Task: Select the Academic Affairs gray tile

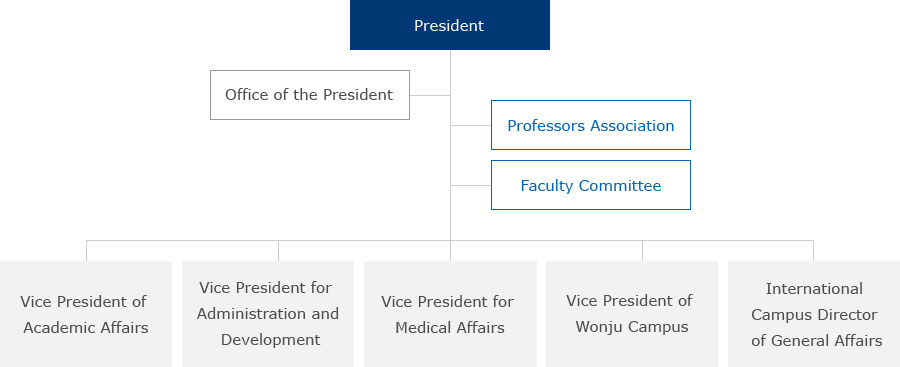Action: 86,314
